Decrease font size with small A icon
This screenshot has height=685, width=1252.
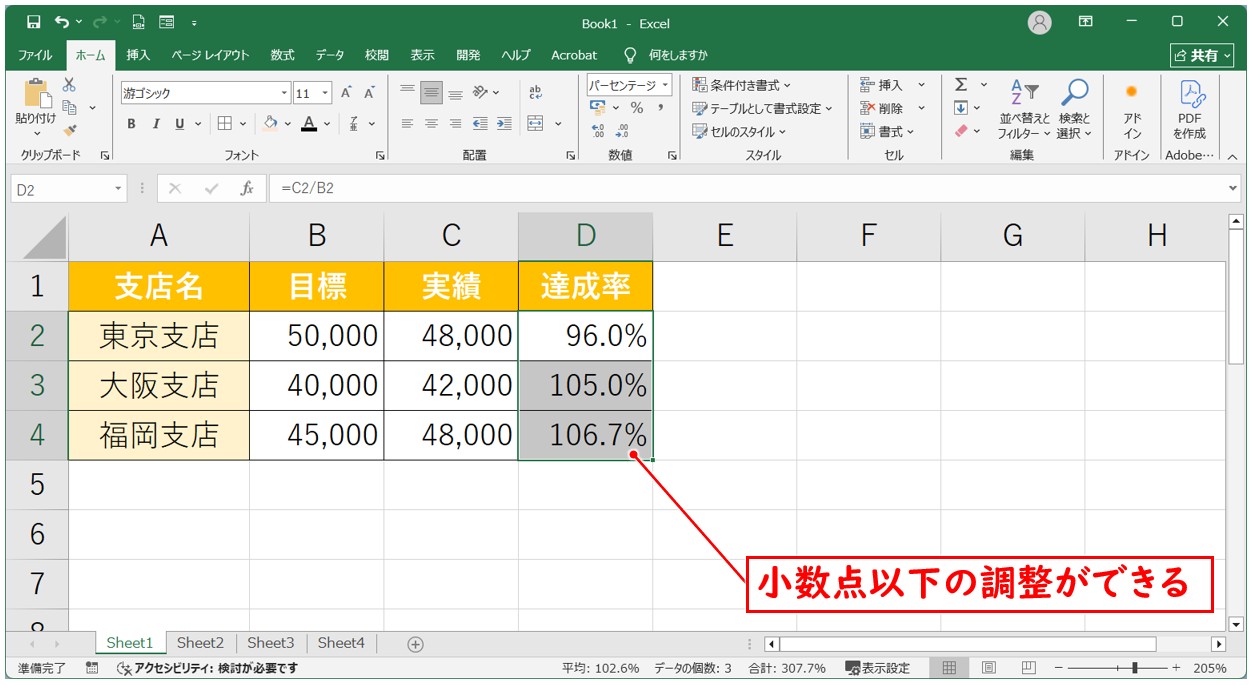point(369,93)
